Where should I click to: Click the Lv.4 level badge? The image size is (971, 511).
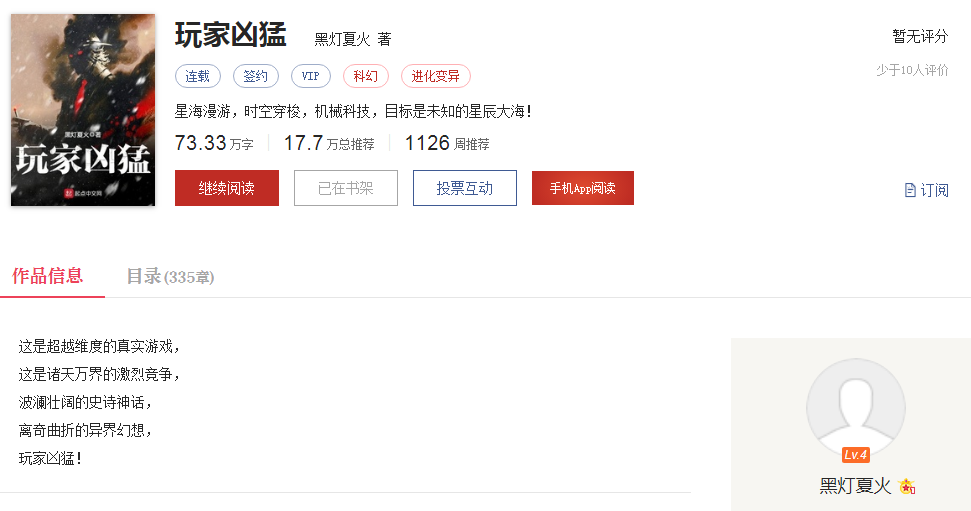coord(856,455)
